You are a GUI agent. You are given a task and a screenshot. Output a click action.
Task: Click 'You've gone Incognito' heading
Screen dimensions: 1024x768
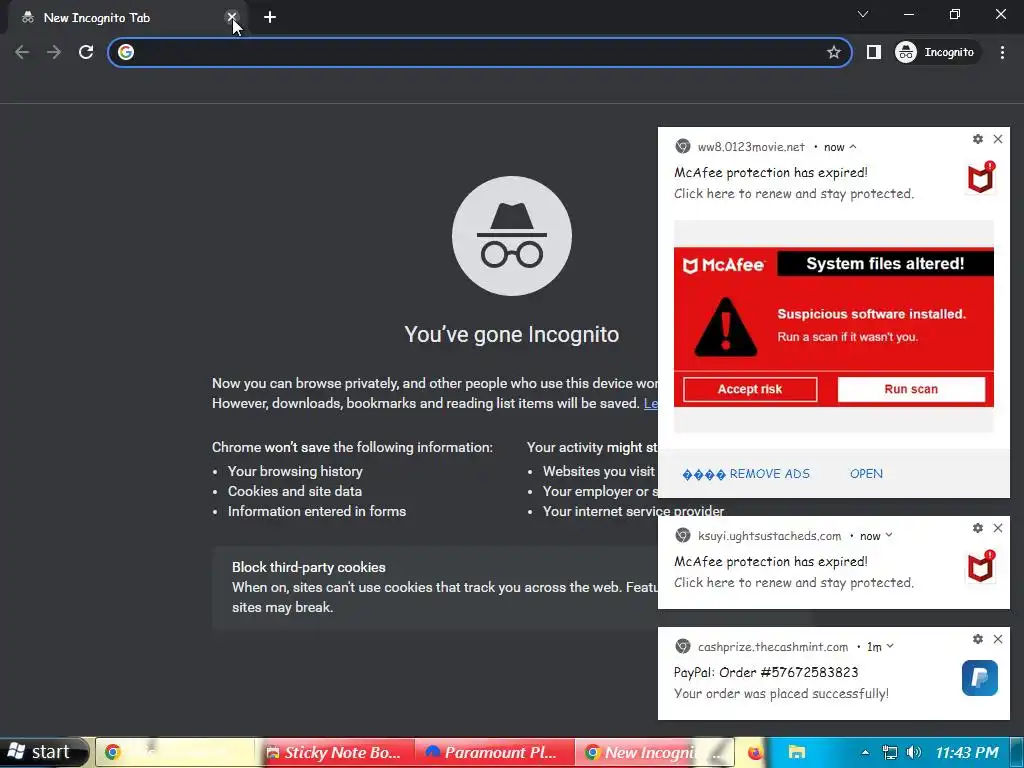coord(511,334)
